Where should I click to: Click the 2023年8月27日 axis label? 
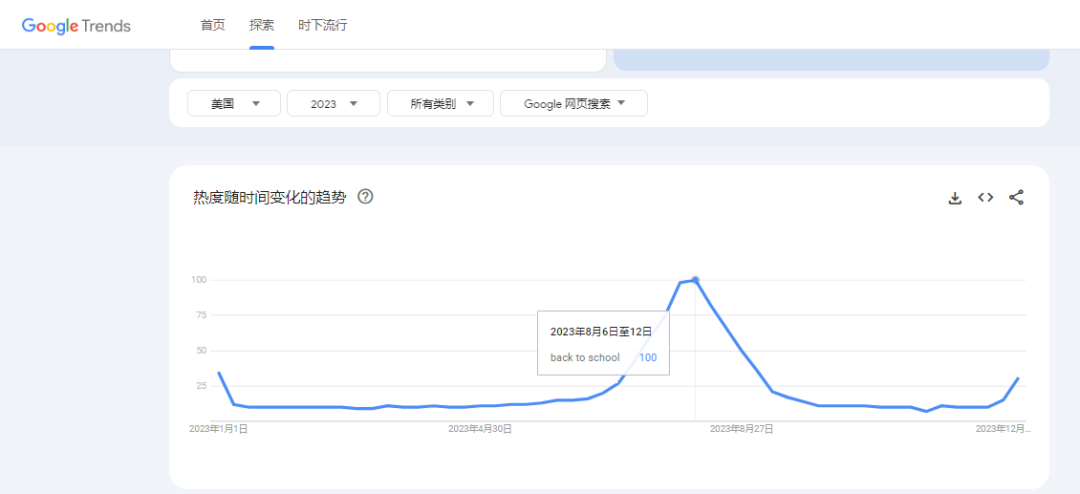[x=742, y=429]
